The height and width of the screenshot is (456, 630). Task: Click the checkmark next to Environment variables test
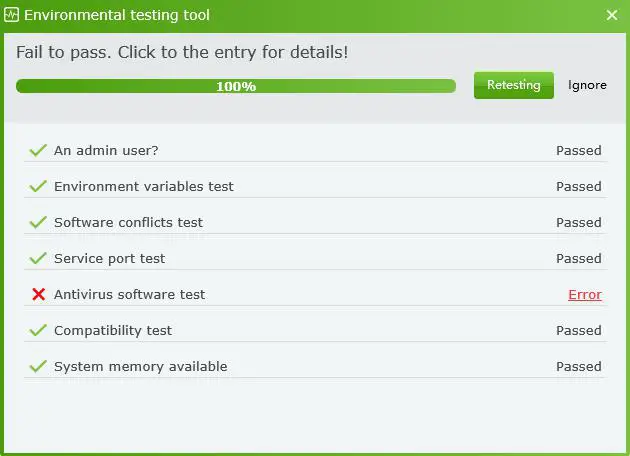tap(39, 186)
